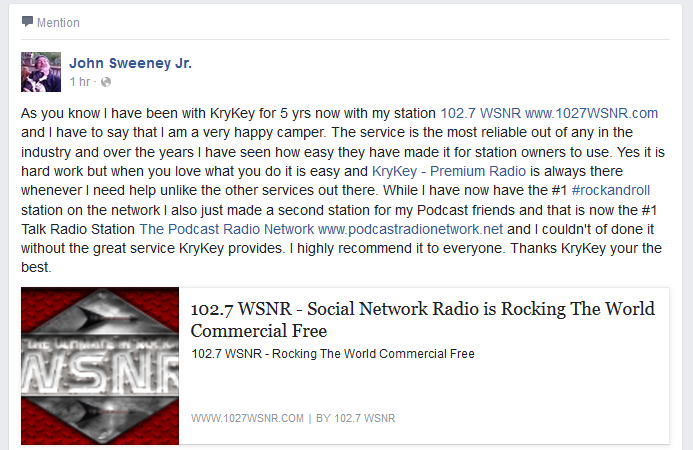Viewport: 693px width, 450px height.
Task: Click the Rocking The World Commercial Free description
Action: point(333,354)
